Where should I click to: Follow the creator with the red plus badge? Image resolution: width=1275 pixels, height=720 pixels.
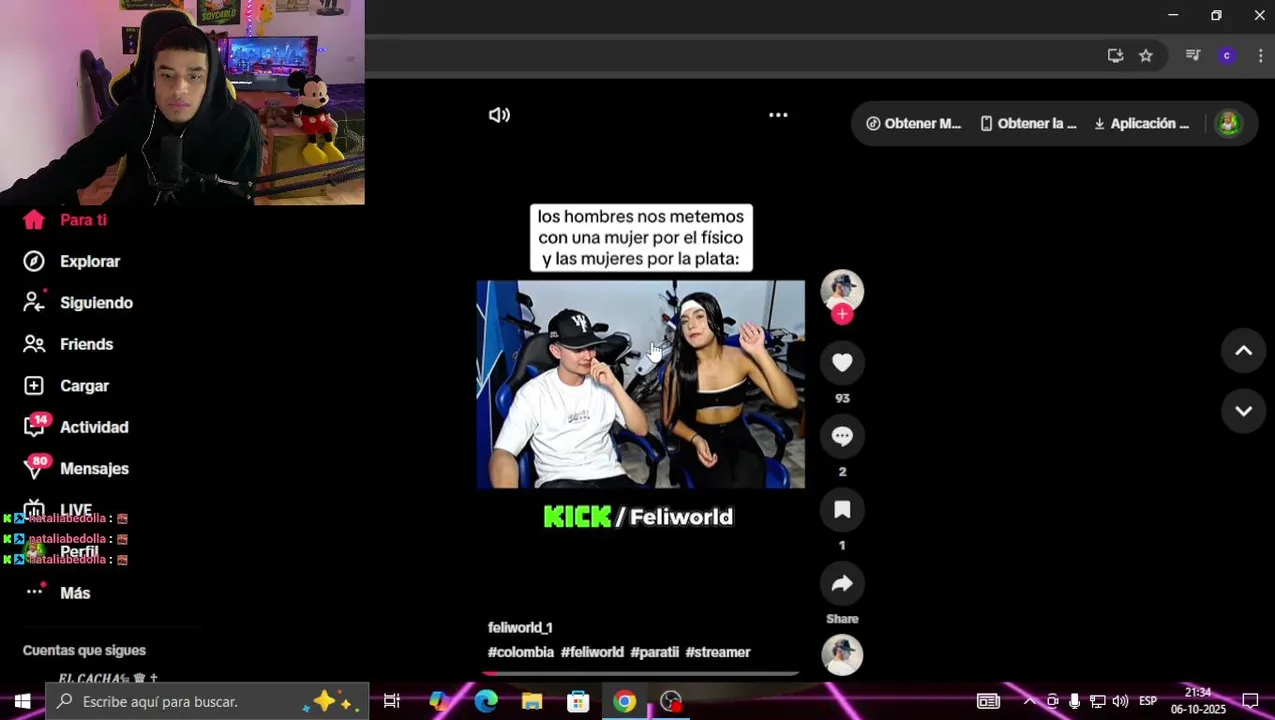click(842, 314)
